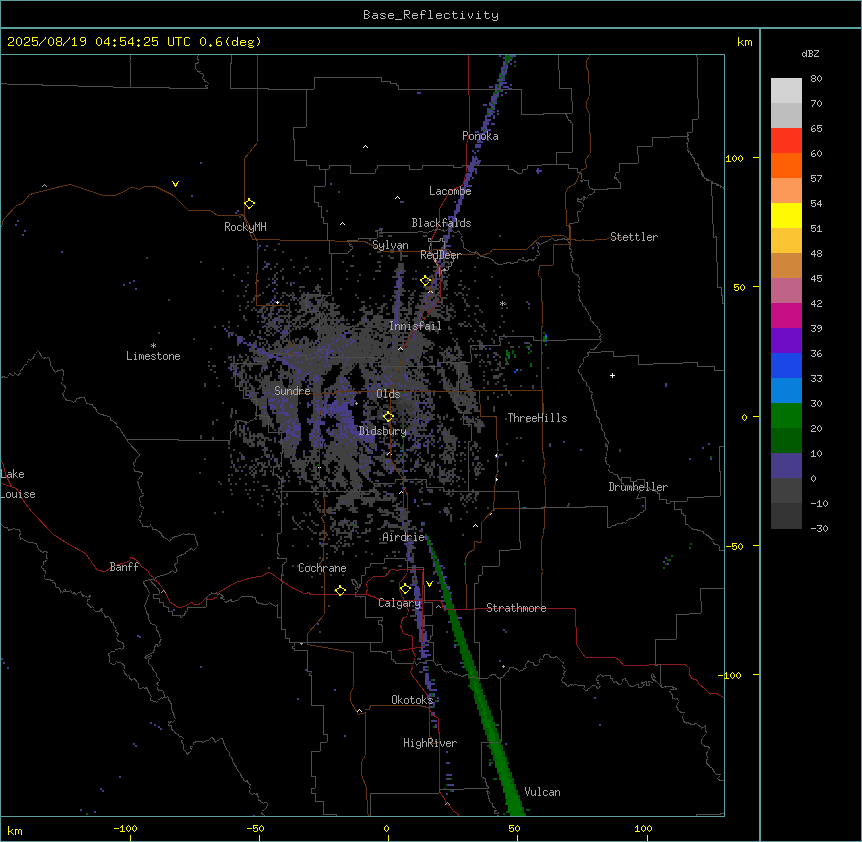
Task: Click the km unit label at top right
Action: coord(744,42)
